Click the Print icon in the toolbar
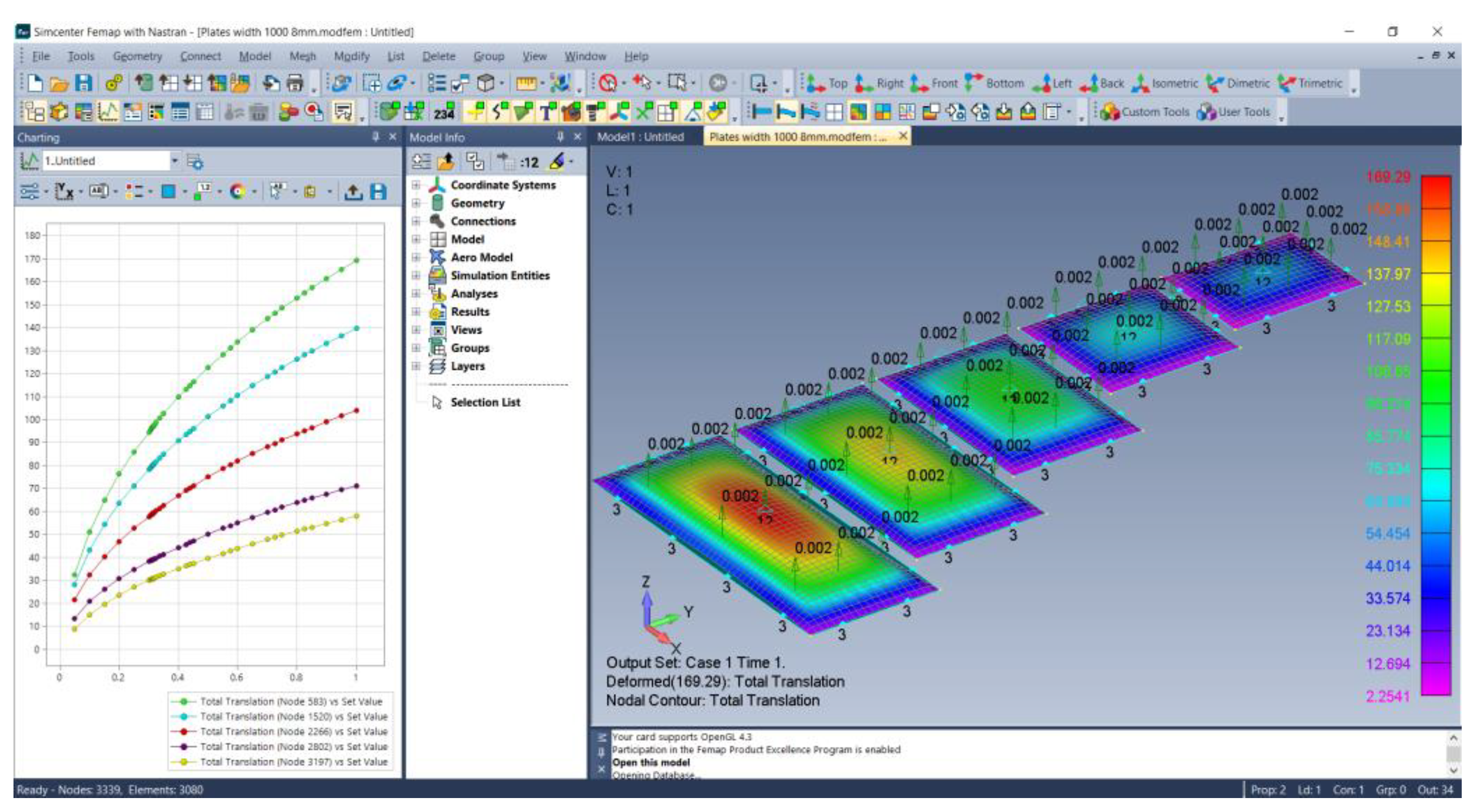The height and width of the screenshot is (812, 1478). 295,84
